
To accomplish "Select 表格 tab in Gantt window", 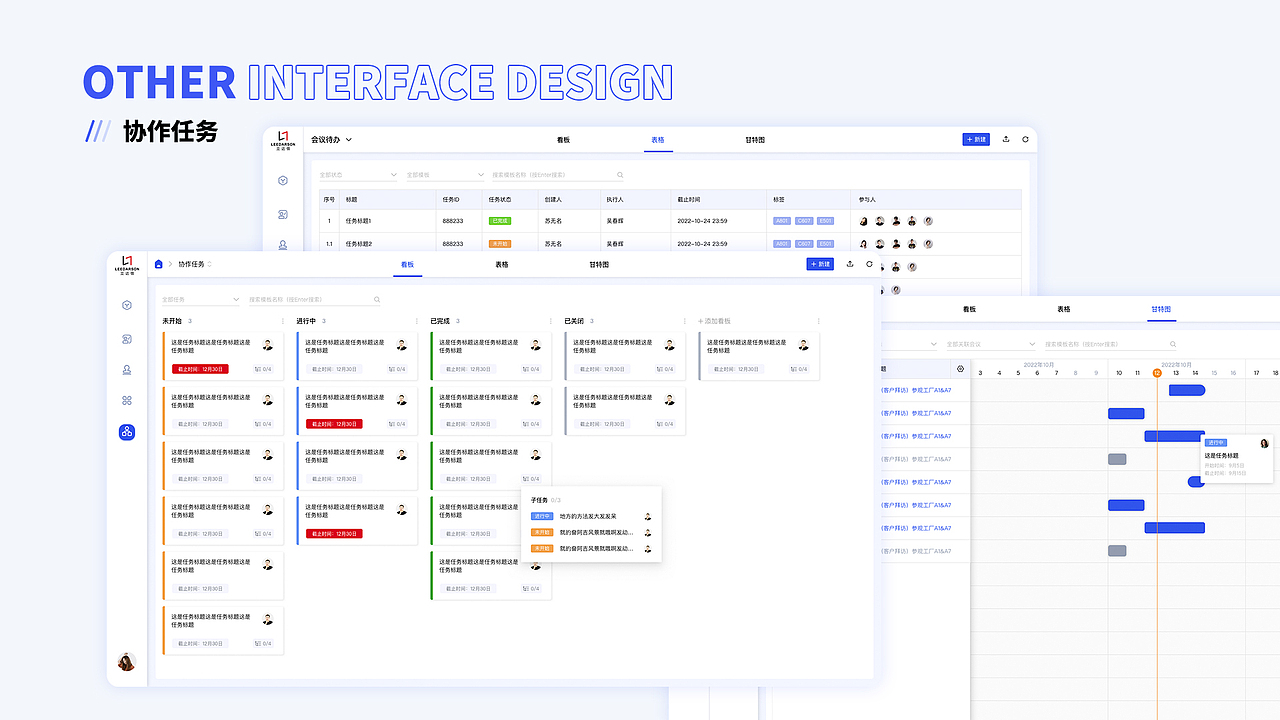I will coord(1064,309).
